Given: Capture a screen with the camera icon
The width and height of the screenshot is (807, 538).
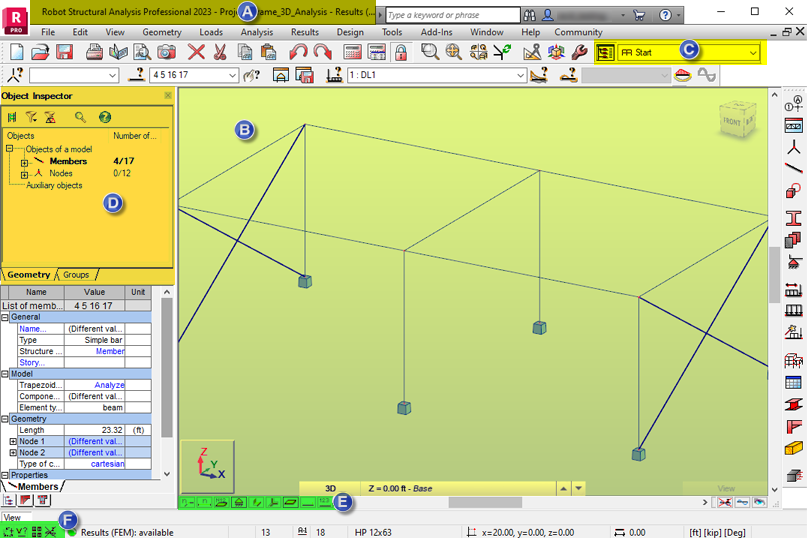Looking at the screenshot, I should 166,52.
